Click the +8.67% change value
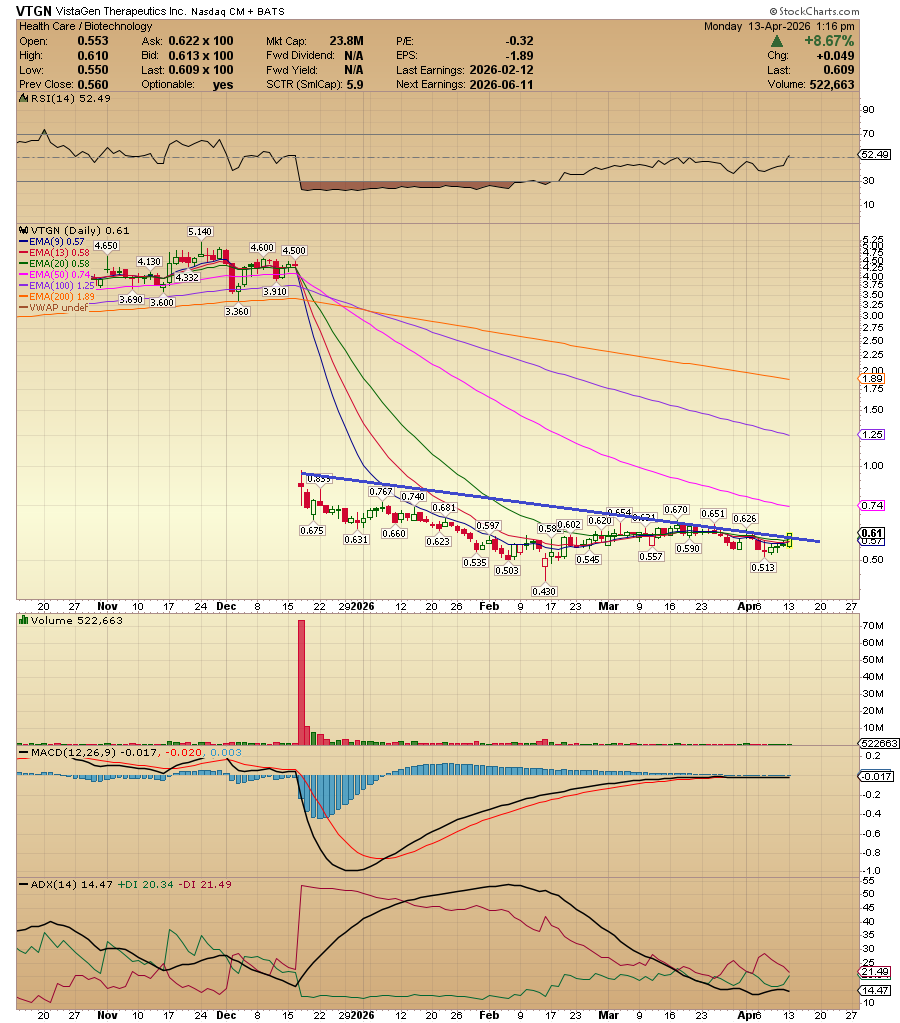 coord(829,41)
